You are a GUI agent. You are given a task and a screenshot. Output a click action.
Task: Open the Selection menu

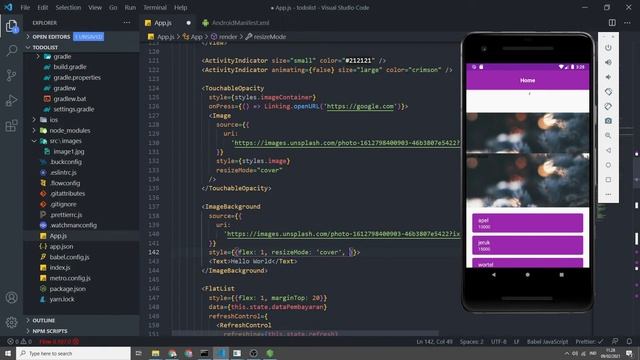point(68,7)
